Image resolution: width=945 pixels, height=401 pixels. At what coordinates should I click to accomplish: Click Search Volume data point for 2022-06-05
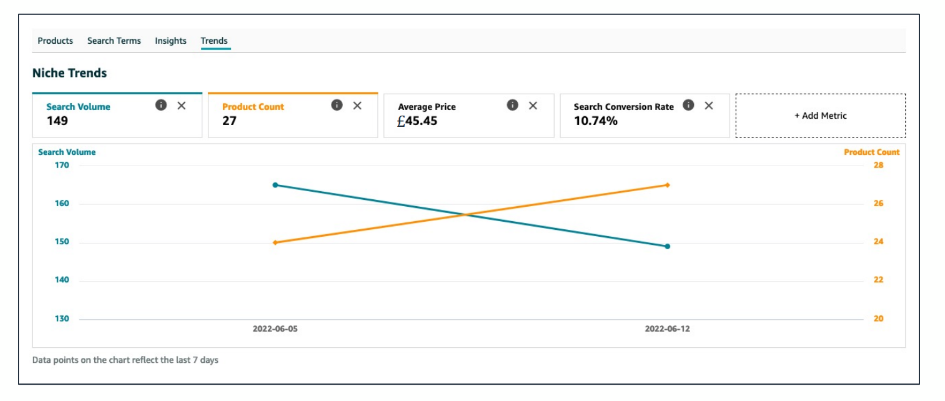275,185
